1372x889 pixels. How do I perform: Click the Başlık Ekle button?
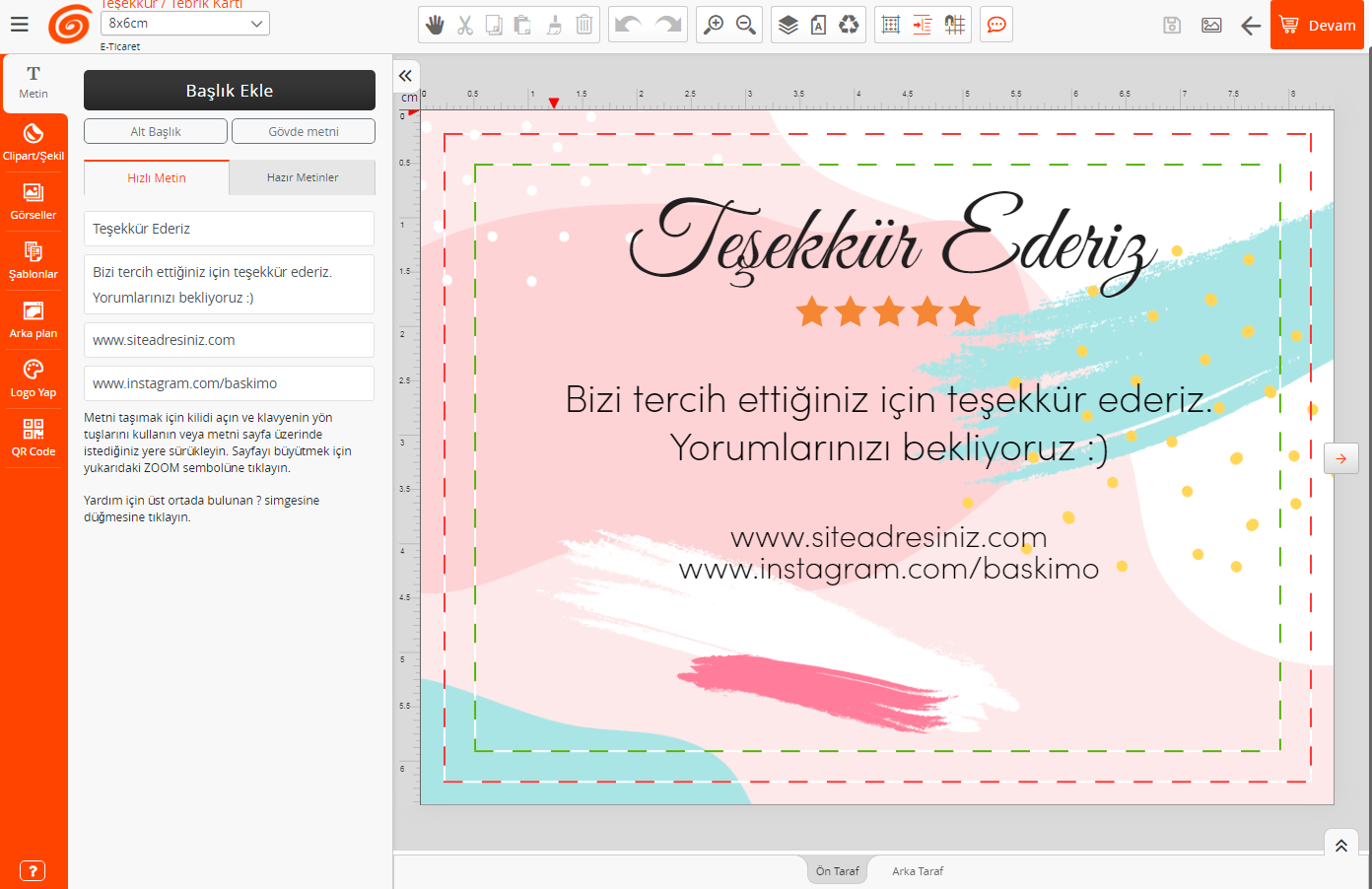[x=229, y=91]
